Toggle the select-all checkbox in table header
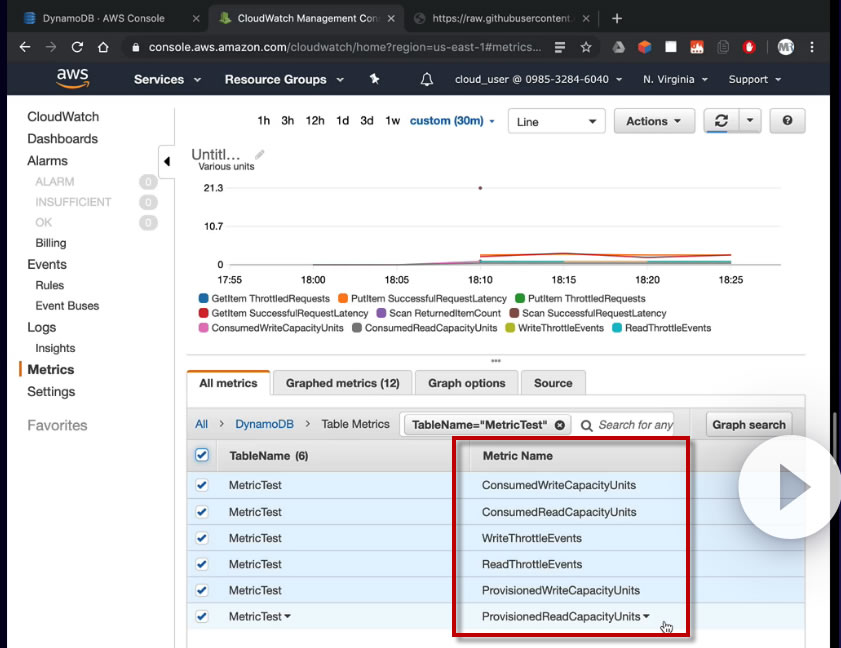841x648 pixels. pyautogui.click(x=202, y=455)
